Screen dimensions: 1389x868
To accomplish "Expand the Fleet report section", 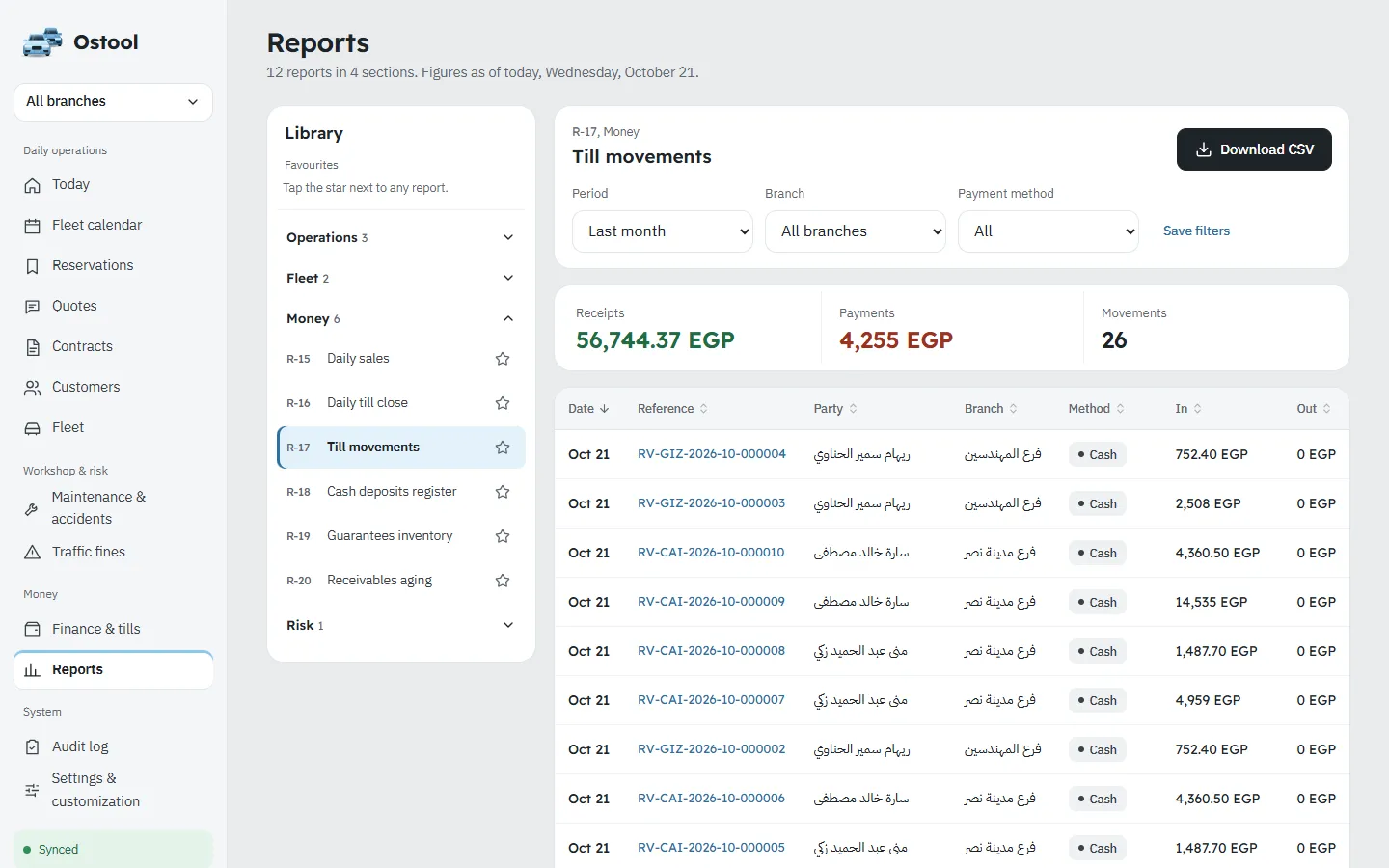I will [x=400, y=279].
